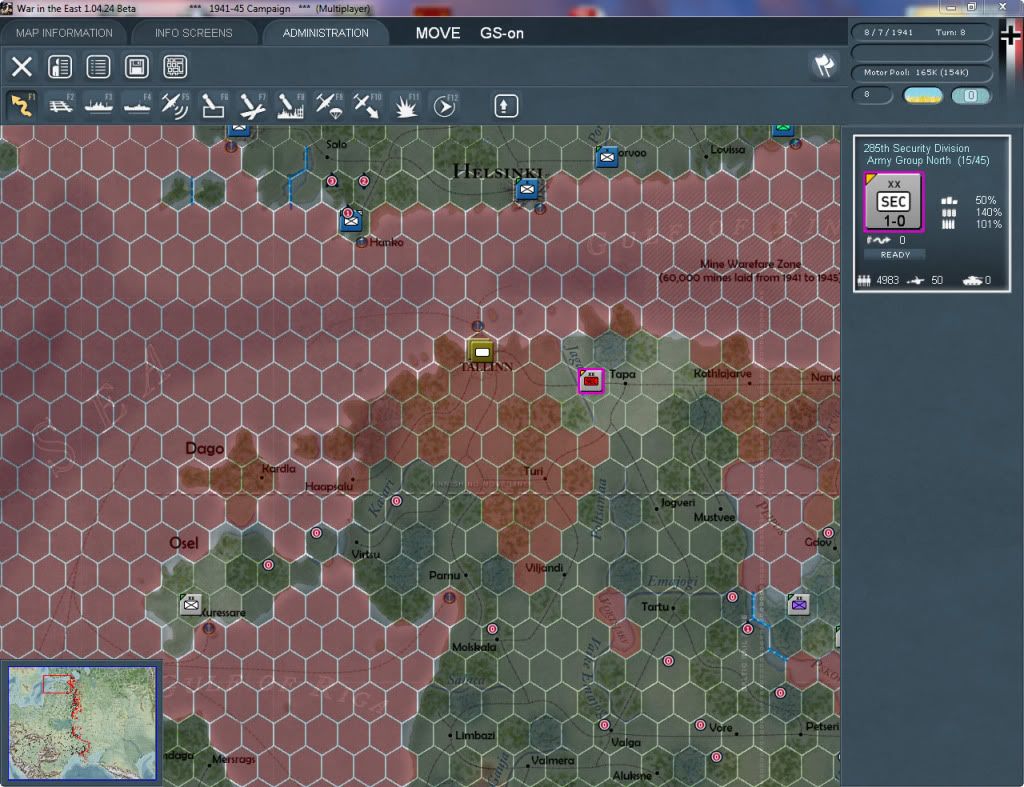Viewport: 1024px width, 787px height.
Task: Click the Osel island label
Action: coord(184,543)
